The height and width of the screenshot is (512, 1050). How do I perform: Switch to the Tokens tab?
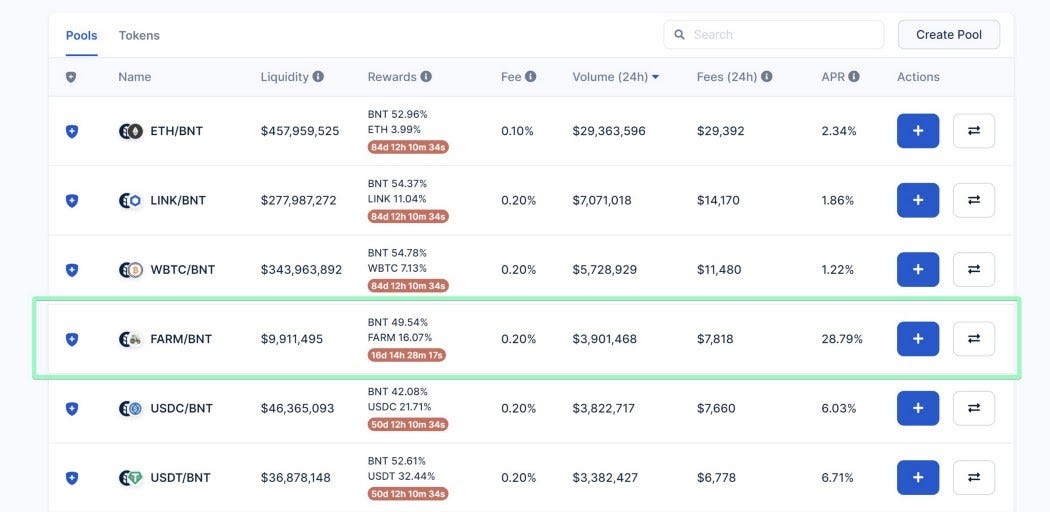[x=139, y=35]
